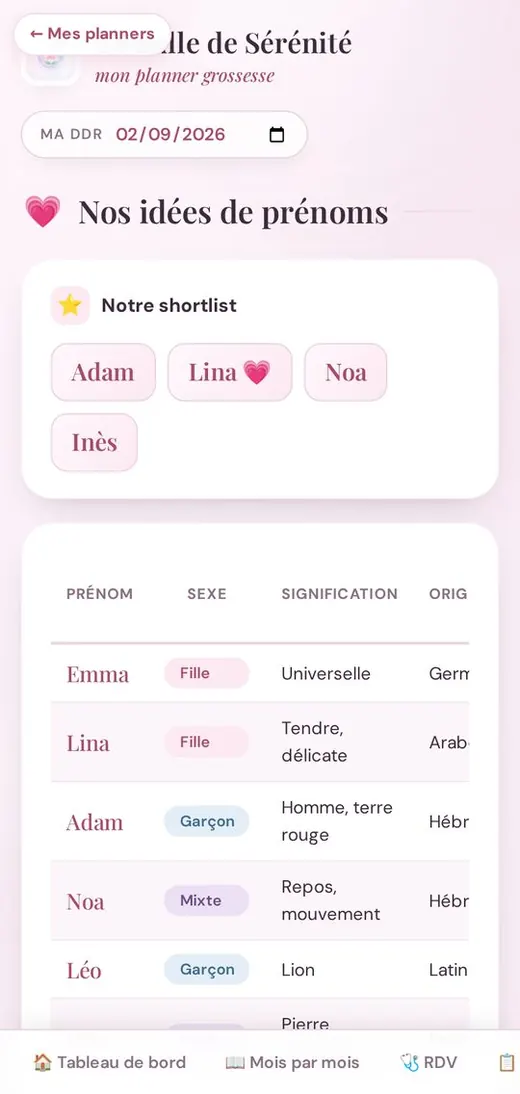Click the Signification column header

coord(339,594)
